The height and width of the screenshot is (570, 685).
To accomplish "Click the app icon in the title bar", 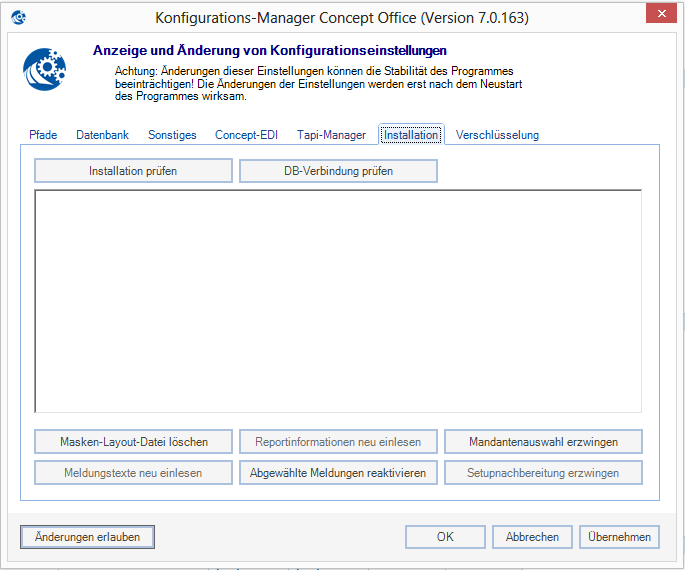I will coord(19,18).
